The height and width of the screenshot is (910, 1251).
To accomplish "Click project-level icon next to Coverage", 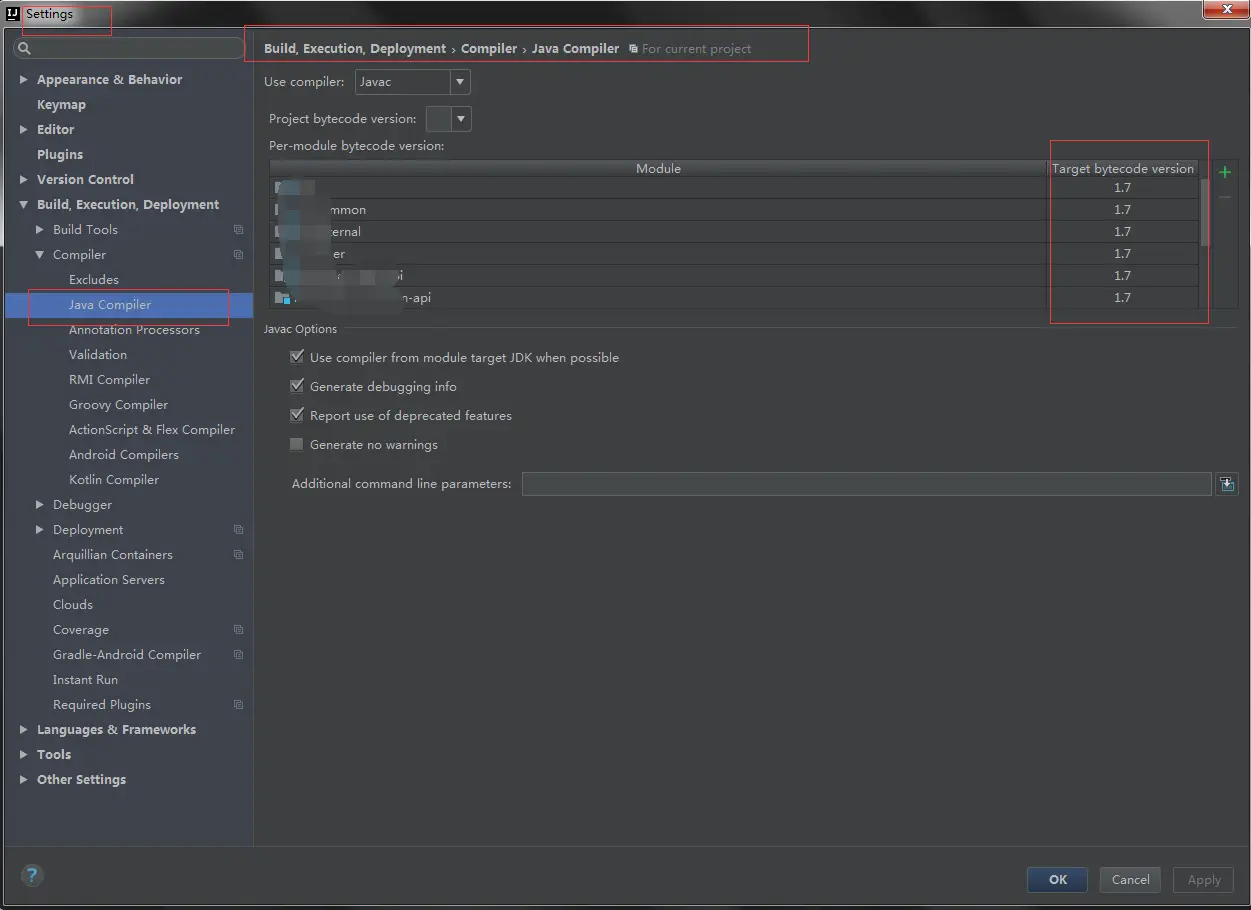I will tap(238, 630).
